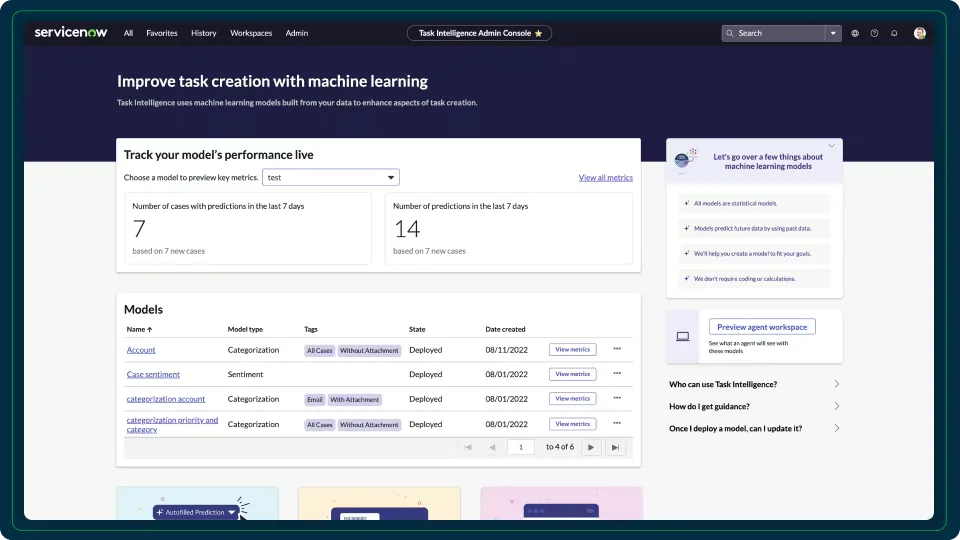Open the Autofilled Prediction dropdown
The image size is (960, 540).
click(x=231, y=512)
